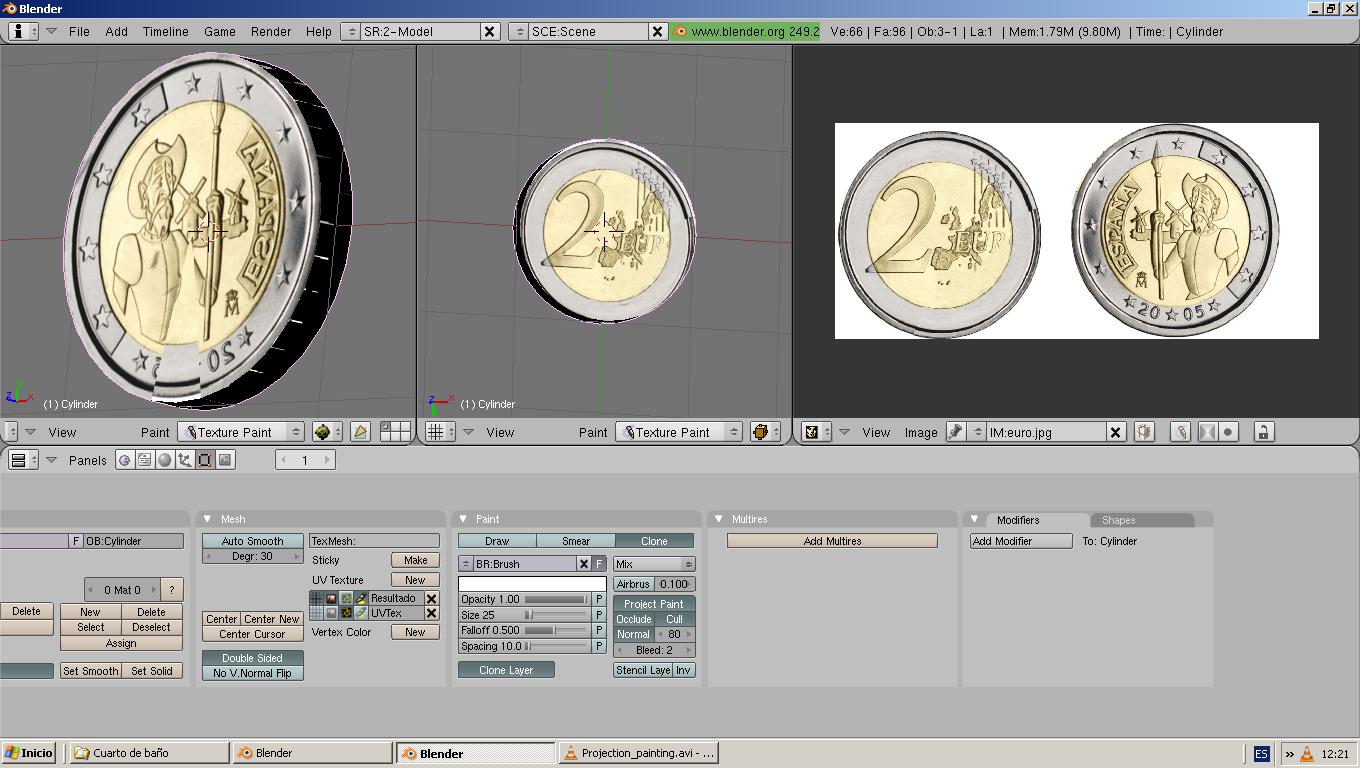Toggle the Auto Smooth button
The image size is (1360, 768).
(252, 541)
